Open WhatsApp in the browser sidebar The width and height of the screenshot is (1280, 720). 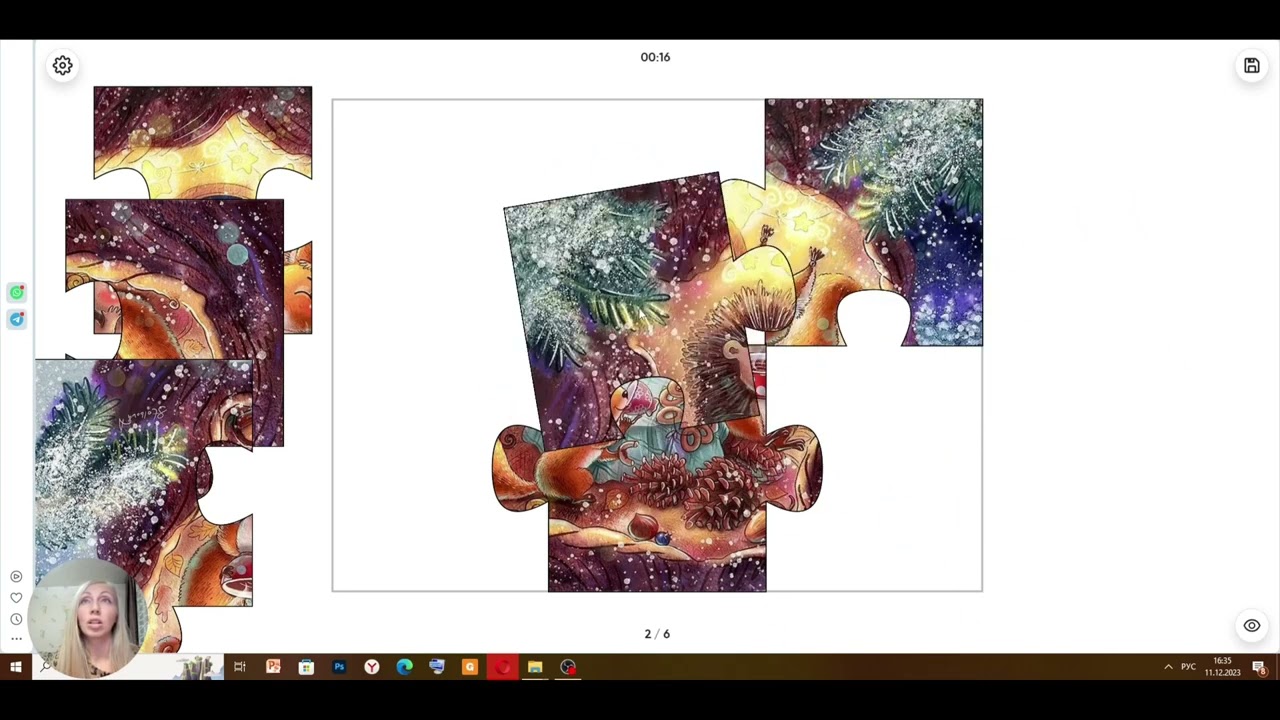[16, 292]
